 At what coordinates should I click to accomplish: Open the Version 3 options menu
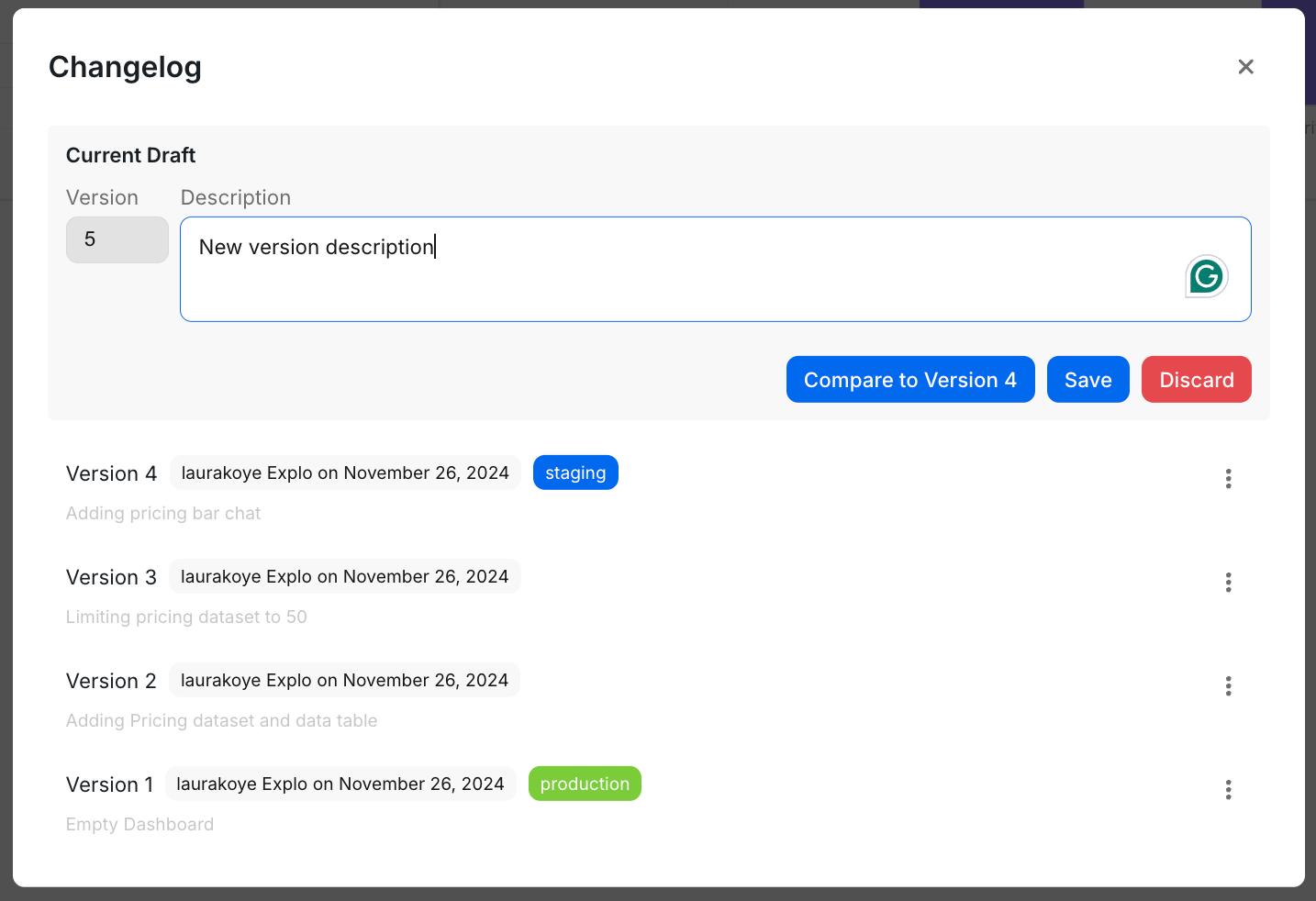pos(1228,583)
